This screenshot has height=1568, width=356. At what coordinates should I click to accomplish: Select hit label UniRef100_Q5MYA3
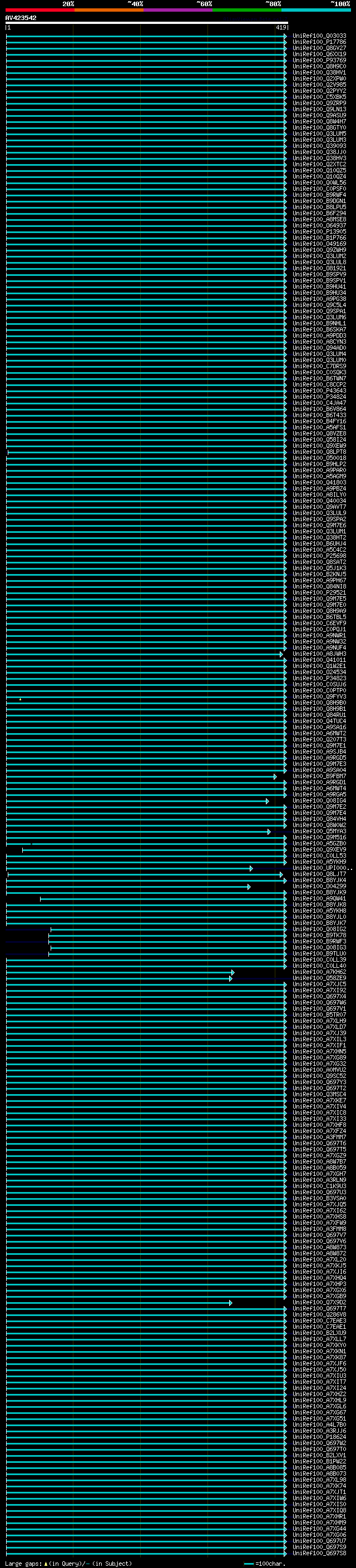(319, 831)
